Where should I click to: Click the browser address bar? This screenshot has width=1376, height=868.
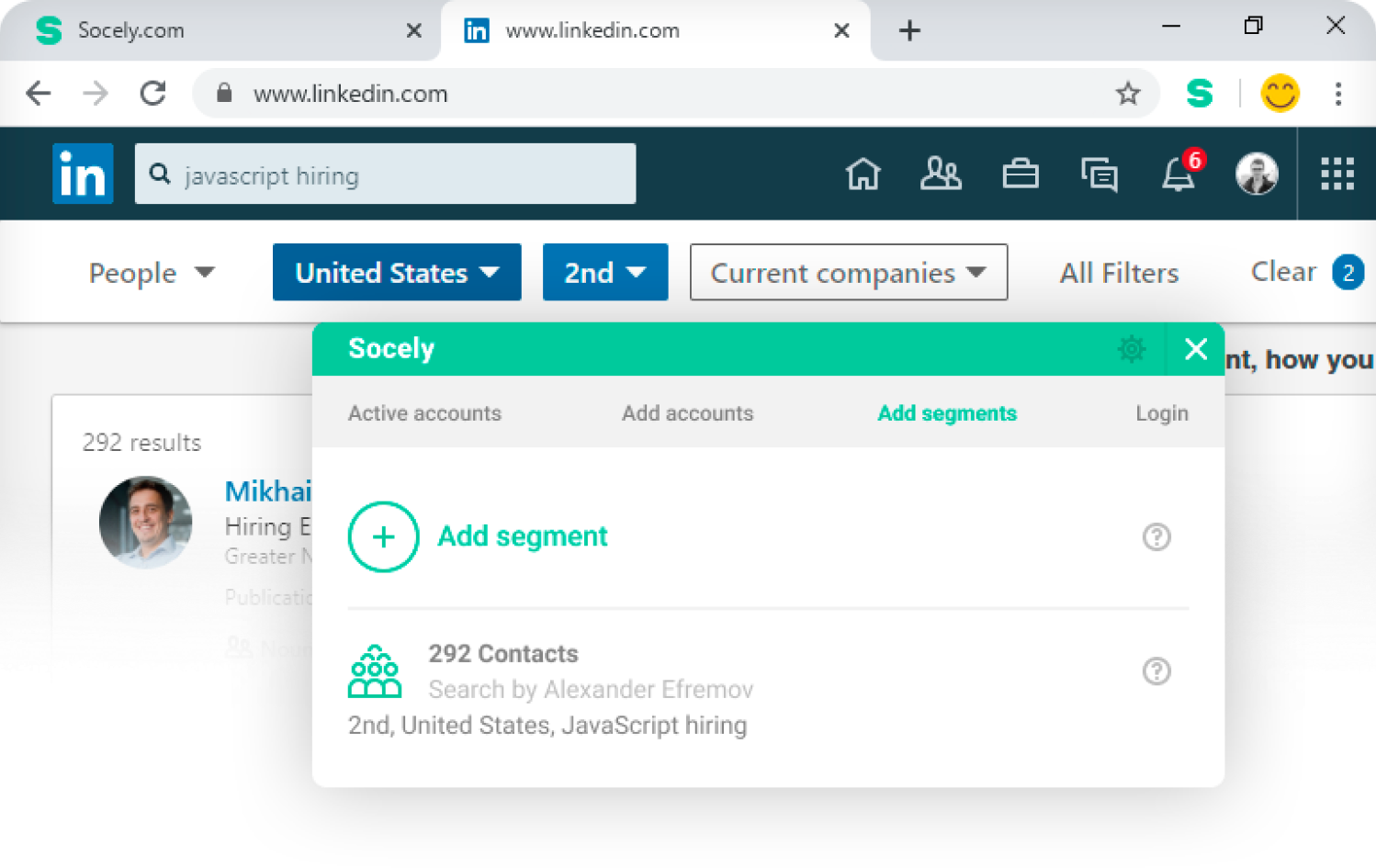pos(675,93)
